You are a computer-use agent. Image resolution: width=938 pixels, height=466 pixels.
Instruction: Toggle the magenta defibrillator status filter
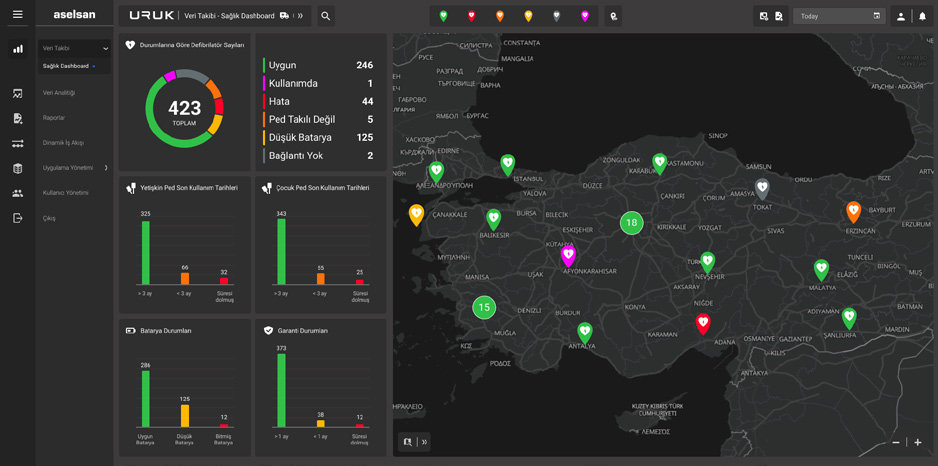coord(584,17)
